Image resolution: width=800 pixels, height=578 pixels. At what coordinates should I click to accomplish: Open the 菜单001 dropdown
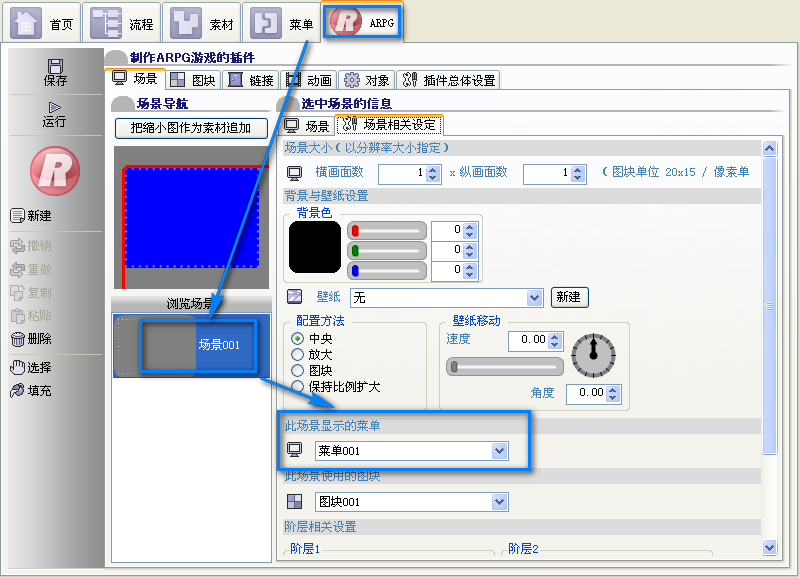coord(411,451)
